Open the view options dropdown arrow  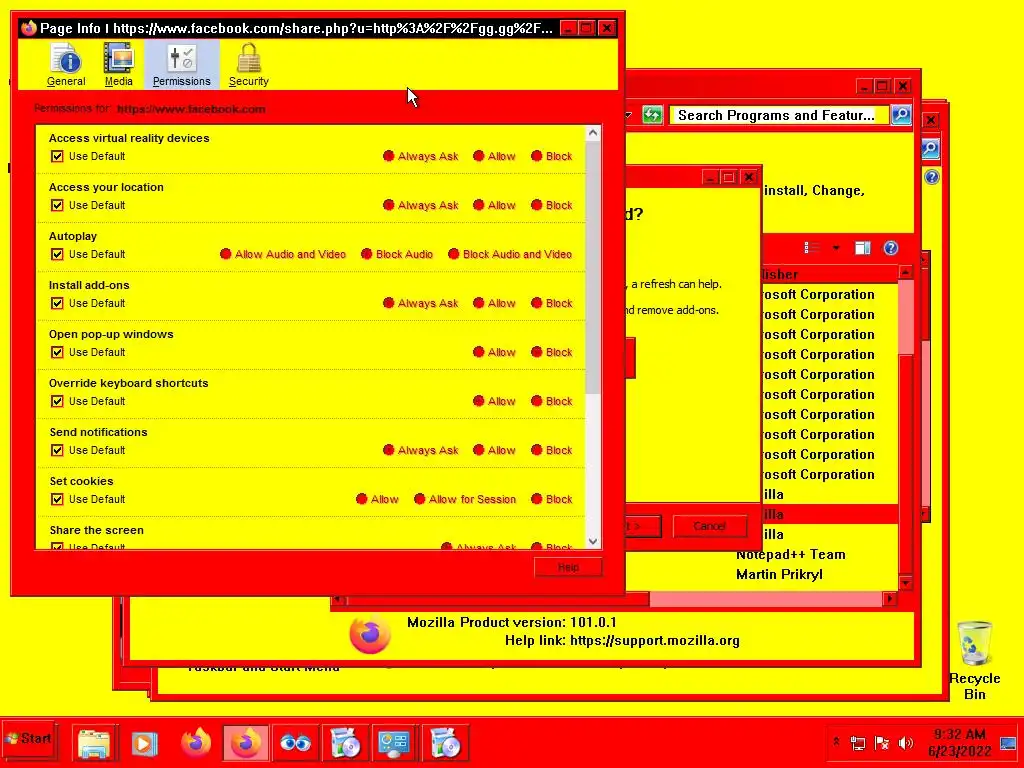click(836, 248)
